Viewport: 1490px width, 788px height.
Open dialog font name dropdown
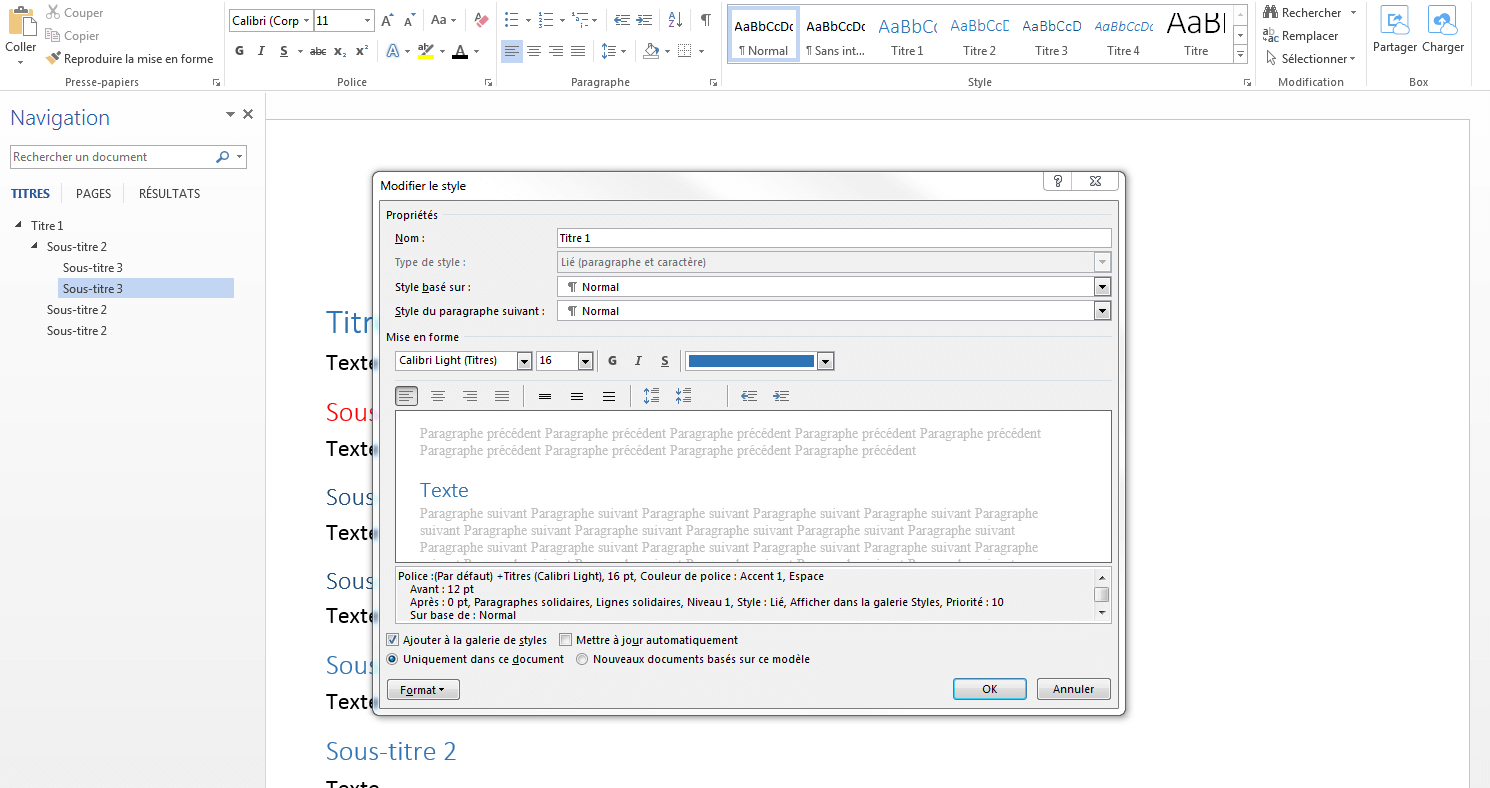(524, 361)
